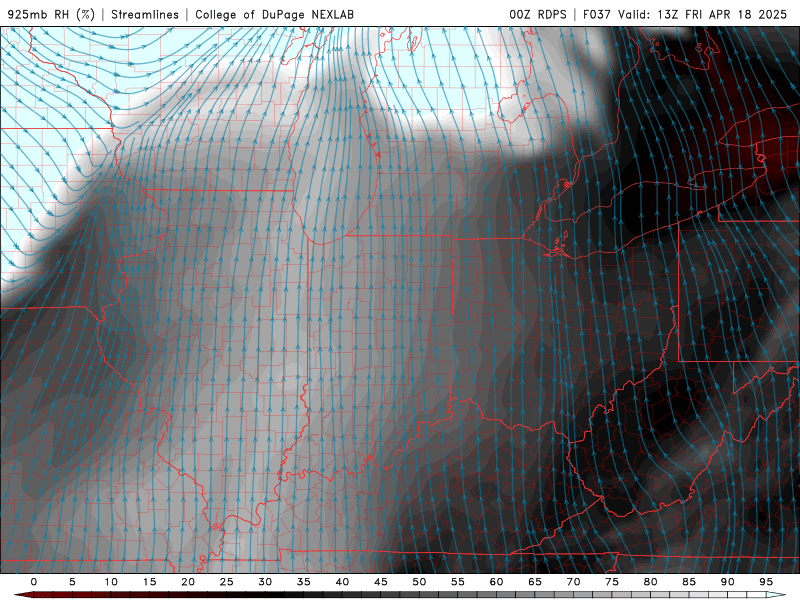Click the "925mb RH (%)" title text

point(52,15)
